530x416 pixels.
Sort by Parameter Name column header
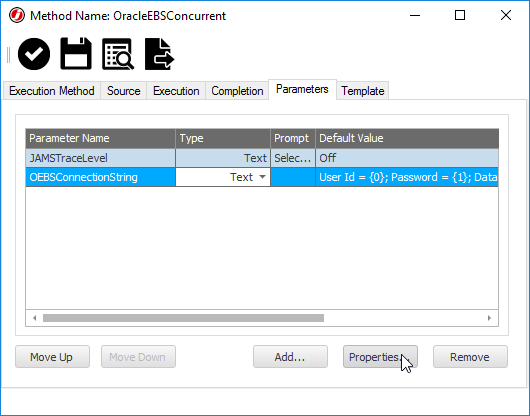pyautogui.click(x=100, y=138)
